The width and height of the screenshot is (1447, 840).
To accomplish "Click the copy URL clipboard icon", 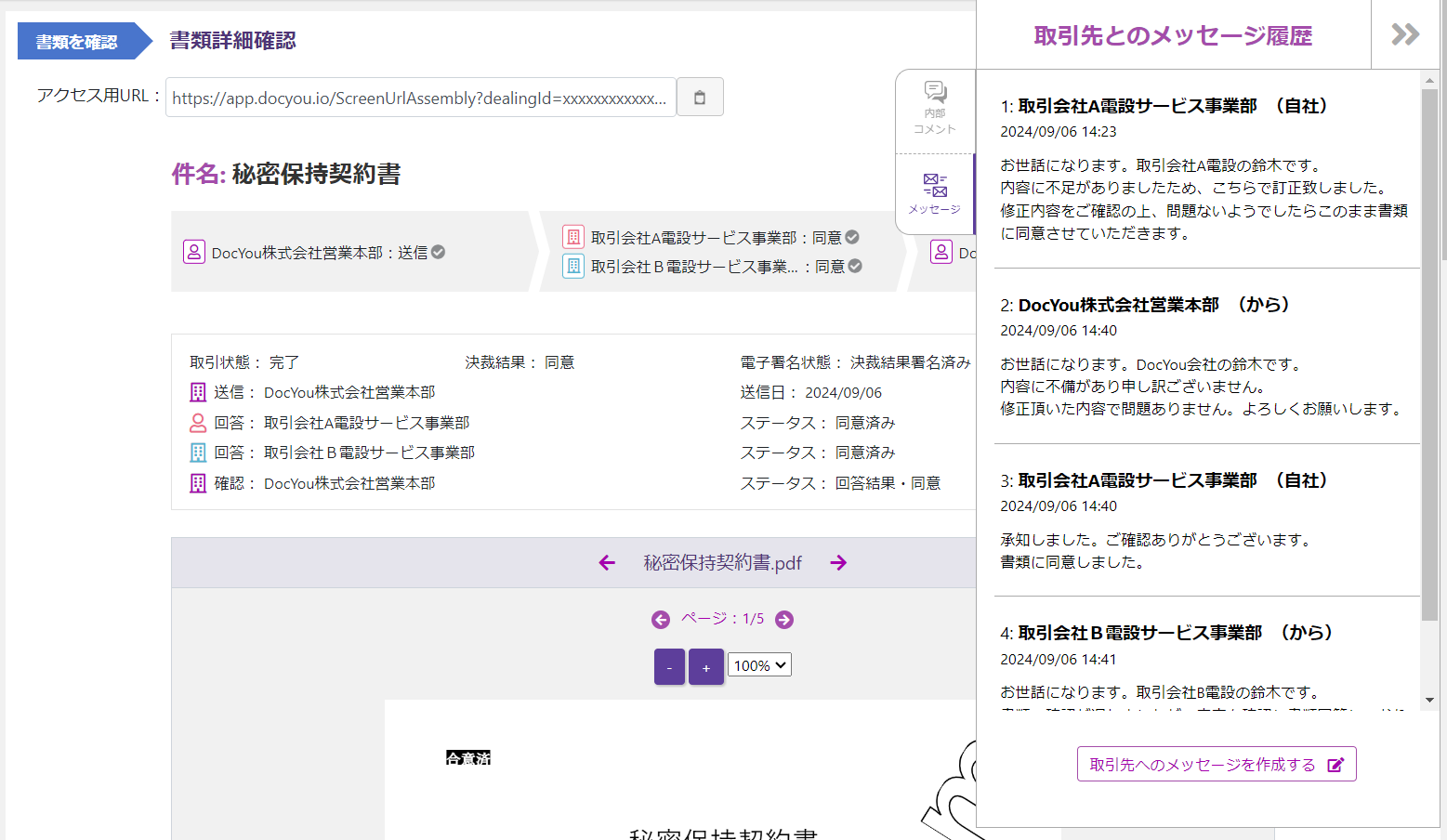I will [x=700, y=98].
